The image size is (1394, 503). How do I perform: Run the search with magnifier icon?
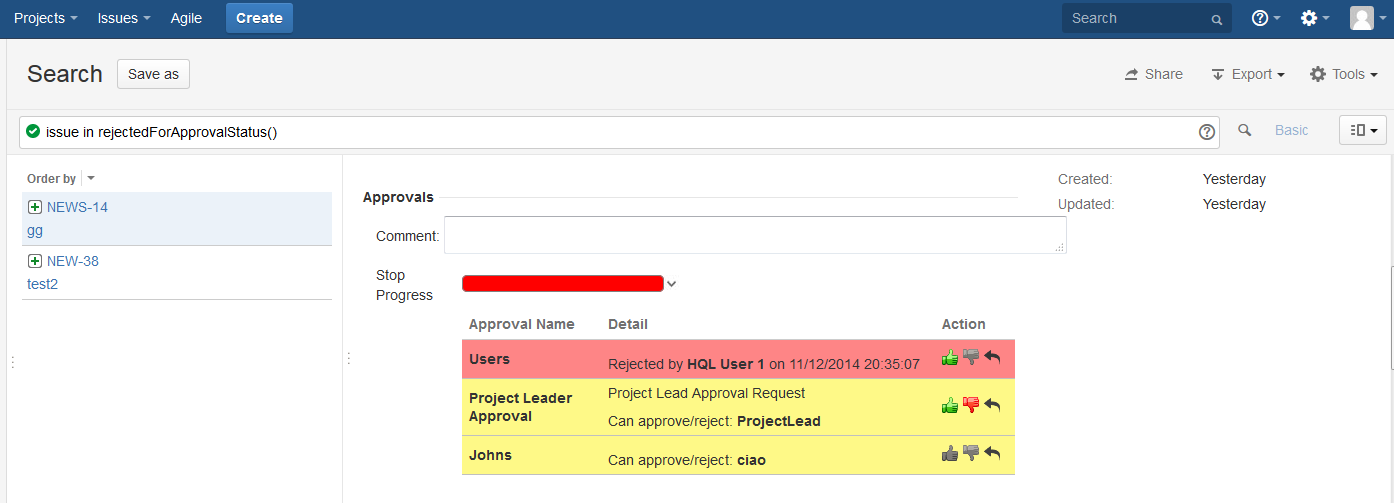click(1245, 130)
